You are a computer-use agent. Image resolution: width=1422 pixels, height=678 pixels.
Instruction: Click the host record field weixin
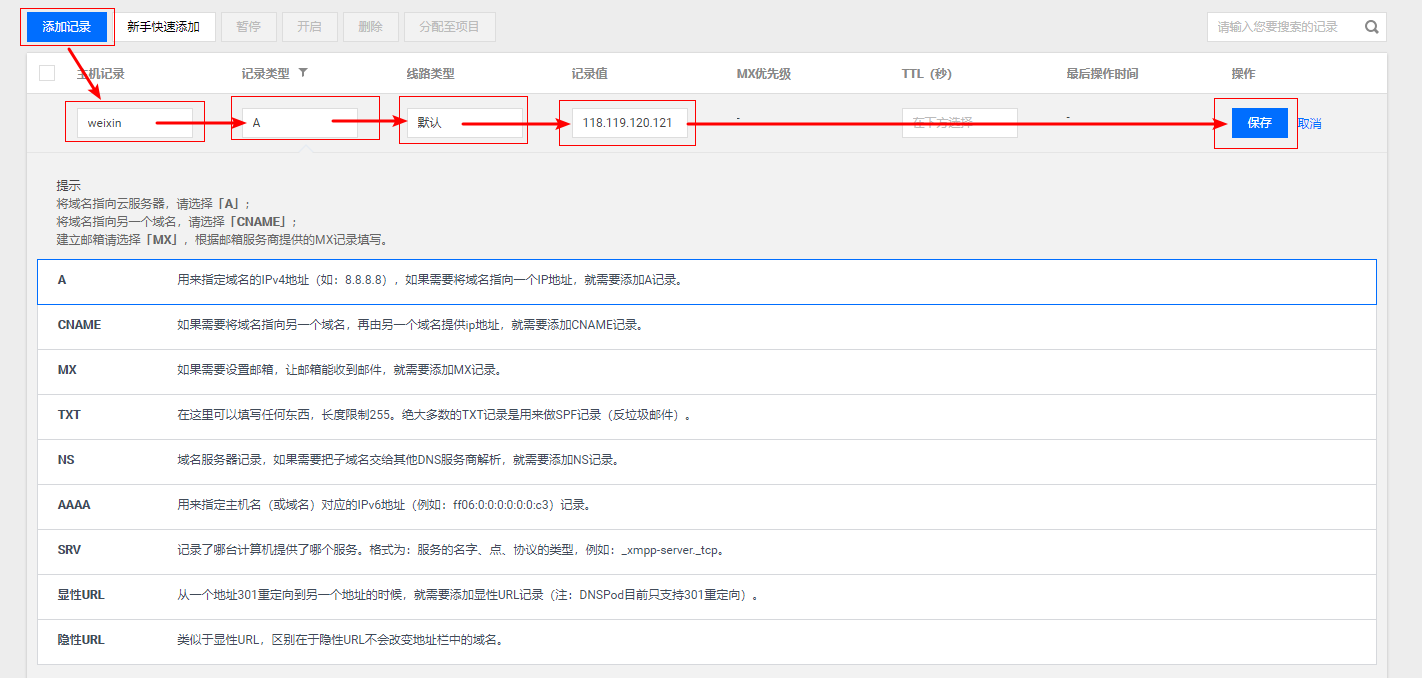tap(134, 123)
